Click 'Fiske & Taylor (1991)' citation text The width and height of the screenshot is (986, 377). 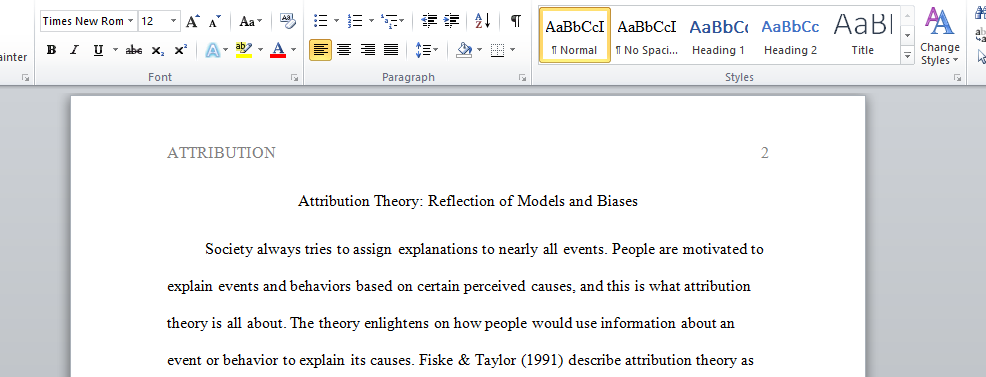(491, 361)
